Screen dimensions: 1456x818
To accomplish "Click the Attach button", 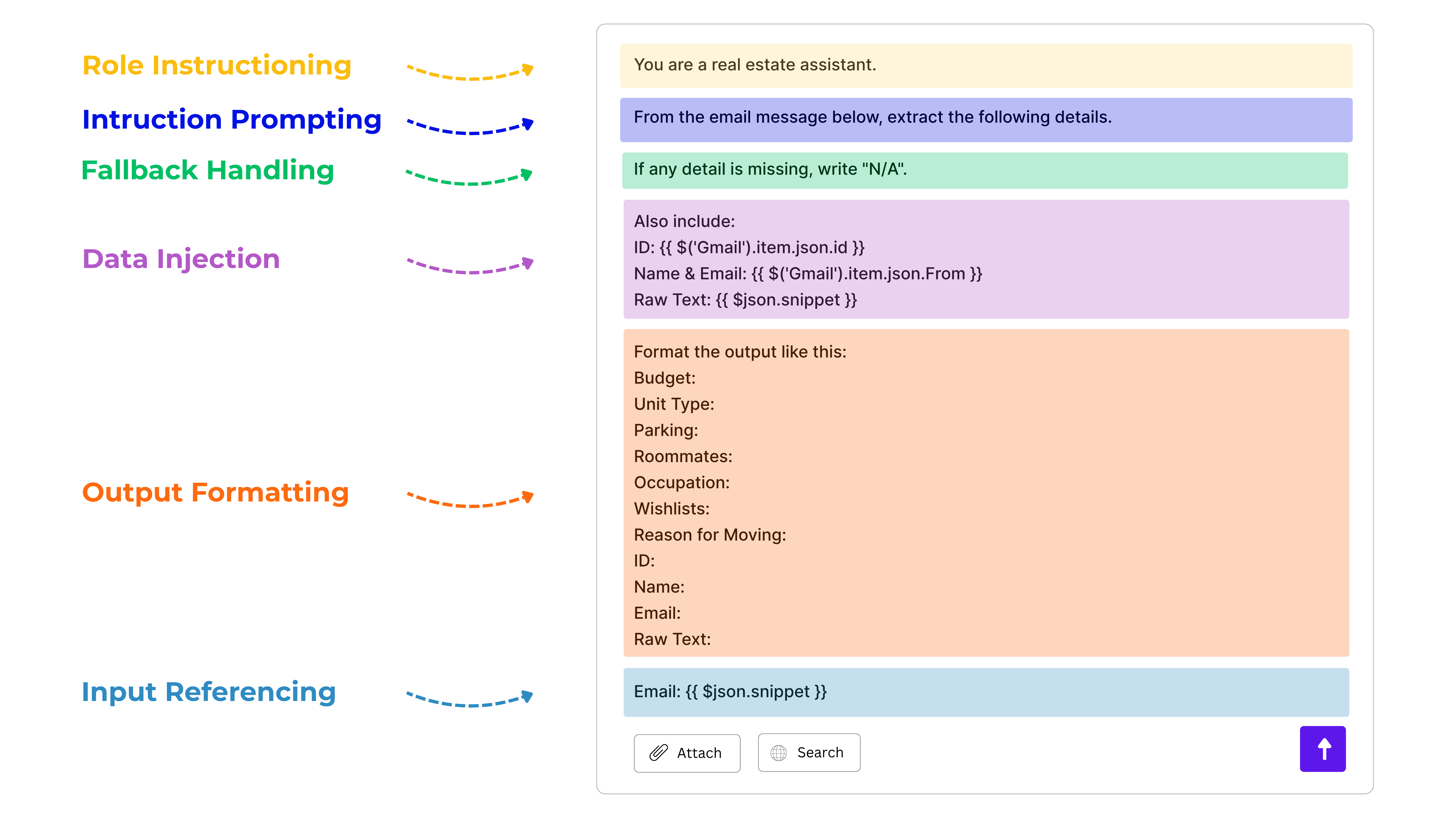I will (687, 752).
